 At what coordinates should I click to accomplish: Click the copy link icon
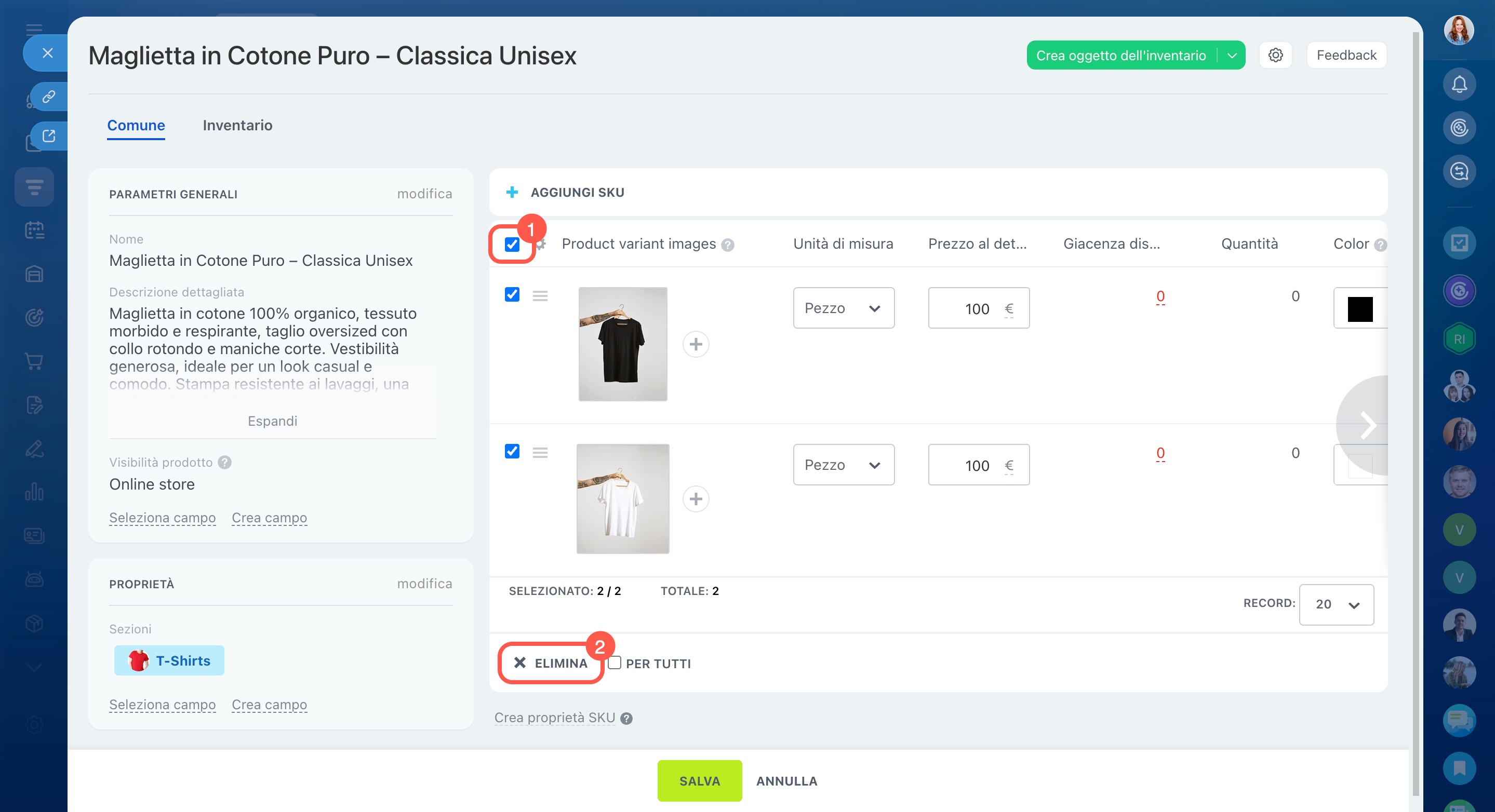[49, 96]
